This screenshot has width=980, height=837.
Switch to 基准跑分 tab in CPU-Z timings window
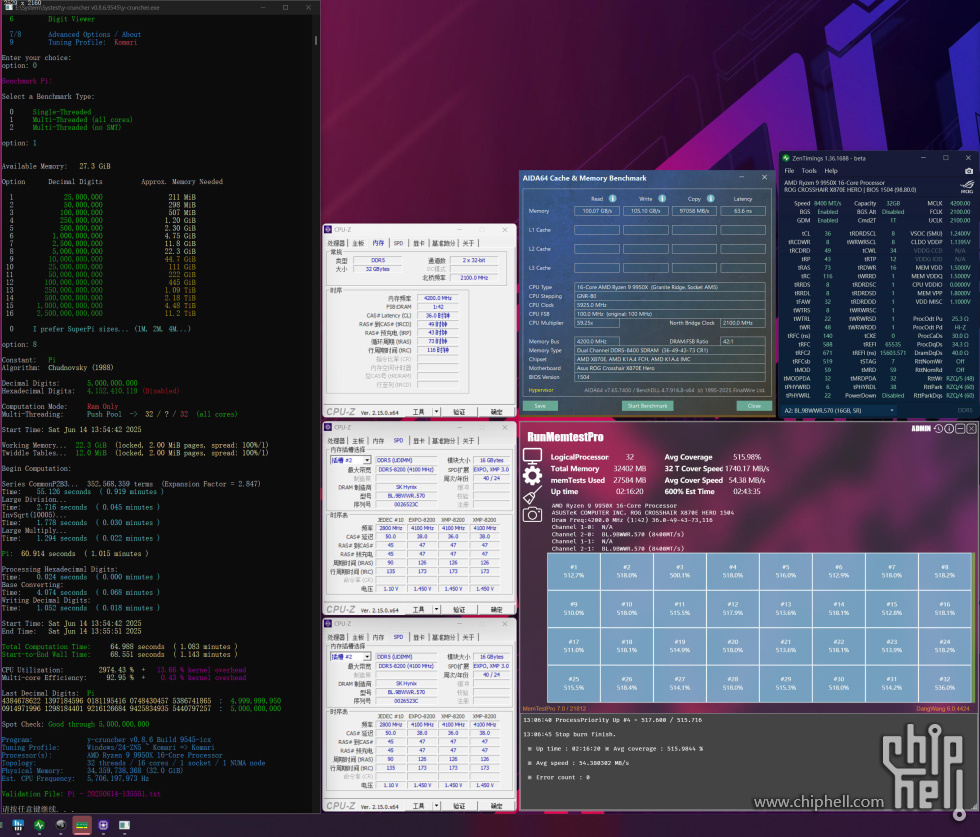444,243
